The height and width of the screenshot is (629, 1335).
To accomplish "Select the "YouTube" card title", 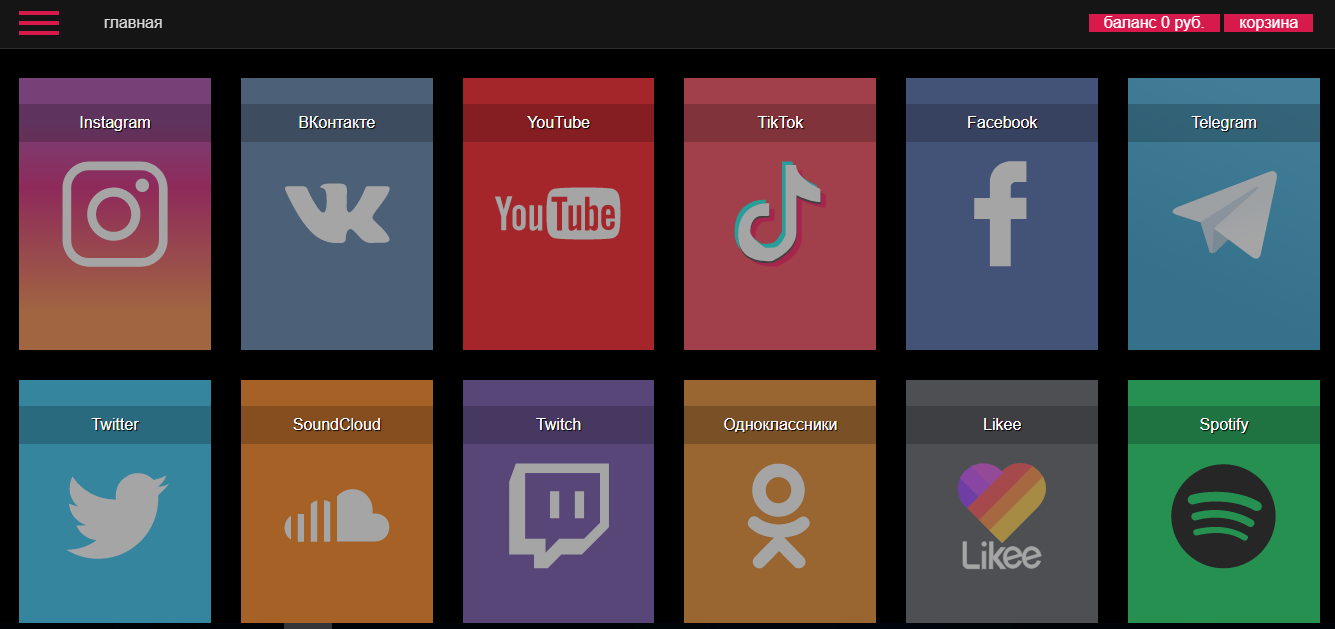I will [558, 123].
